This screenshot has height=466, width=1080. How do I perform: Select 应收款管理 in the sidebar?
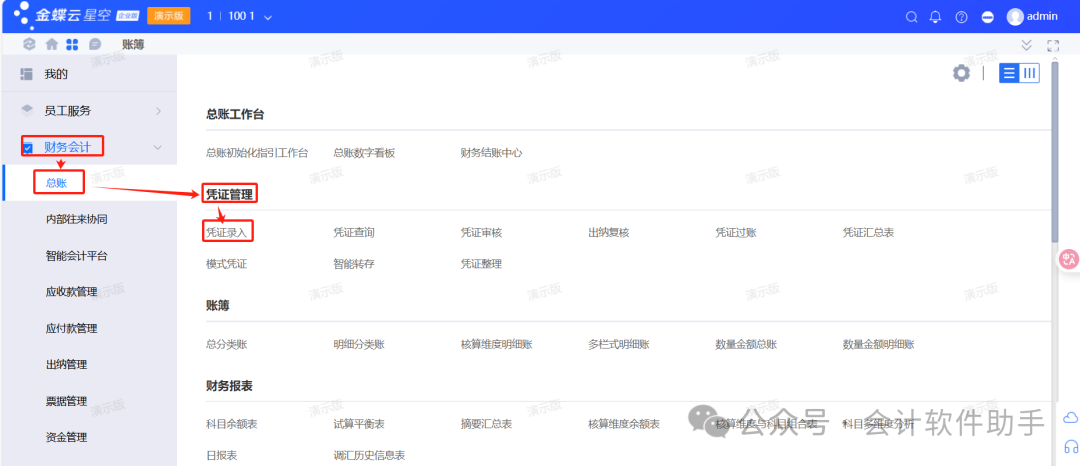point(72,292)
